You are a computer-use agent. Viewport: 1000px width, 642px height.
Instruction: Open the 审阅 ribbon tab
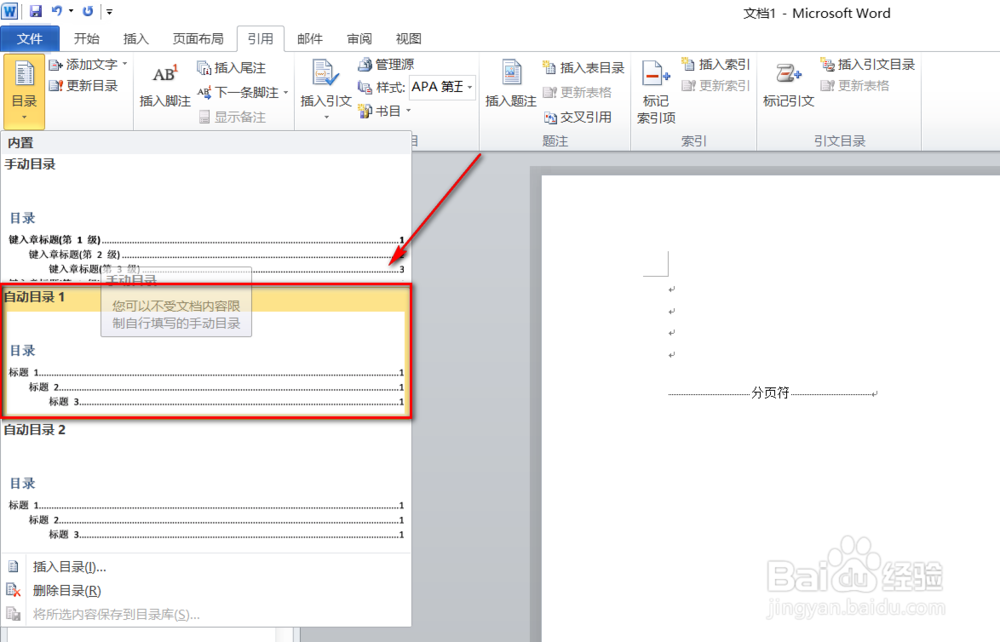click(x=360, y=39)
